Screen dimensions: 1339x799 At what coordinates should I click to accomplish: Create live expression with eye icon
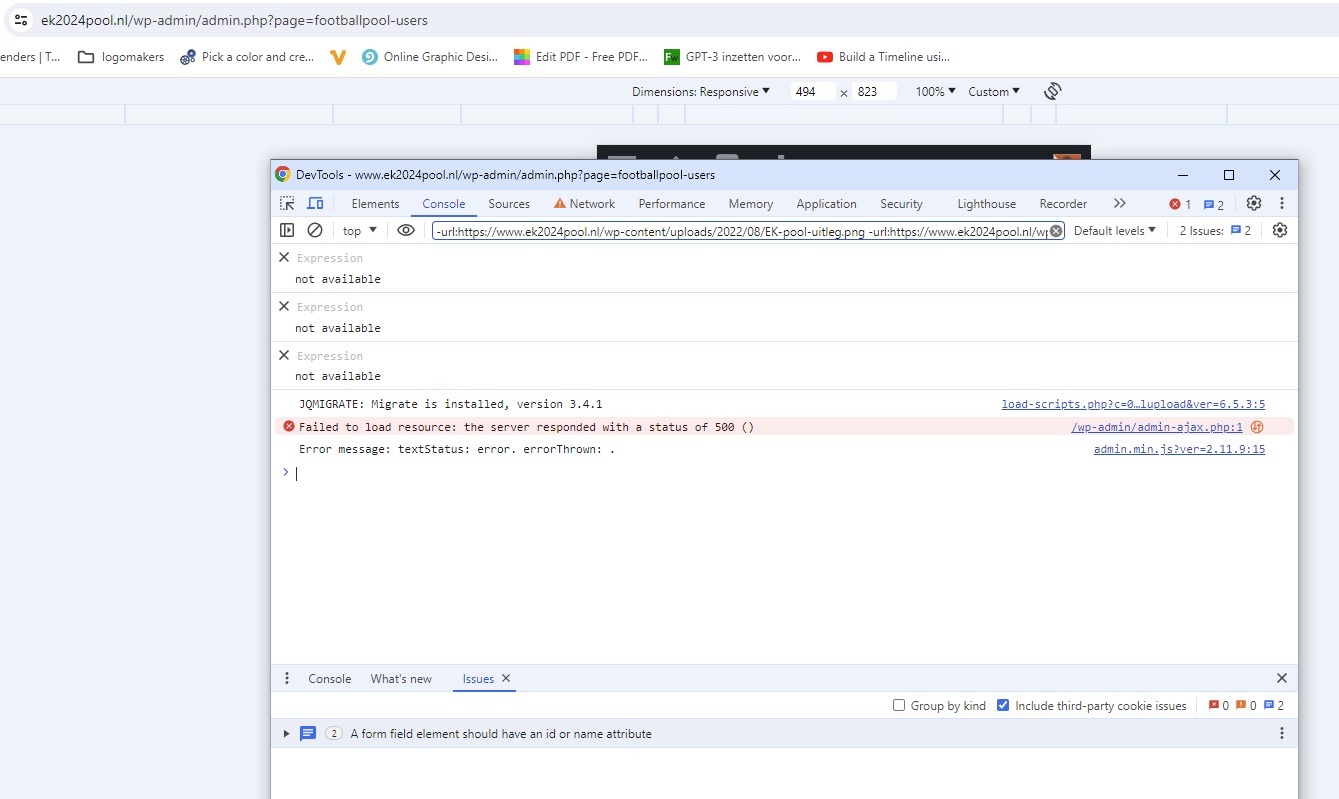tap(405, 230)
